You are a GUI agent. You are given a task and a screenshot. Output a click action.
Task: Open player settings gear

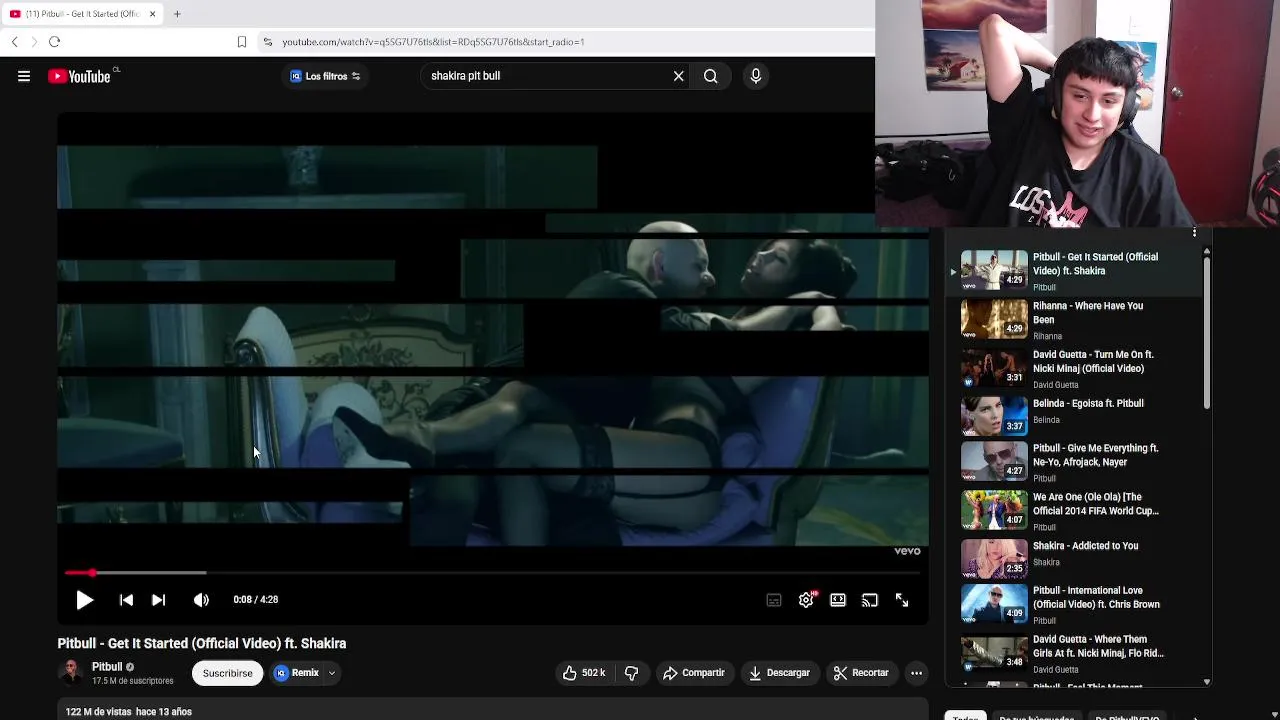(x=806, y=600)
